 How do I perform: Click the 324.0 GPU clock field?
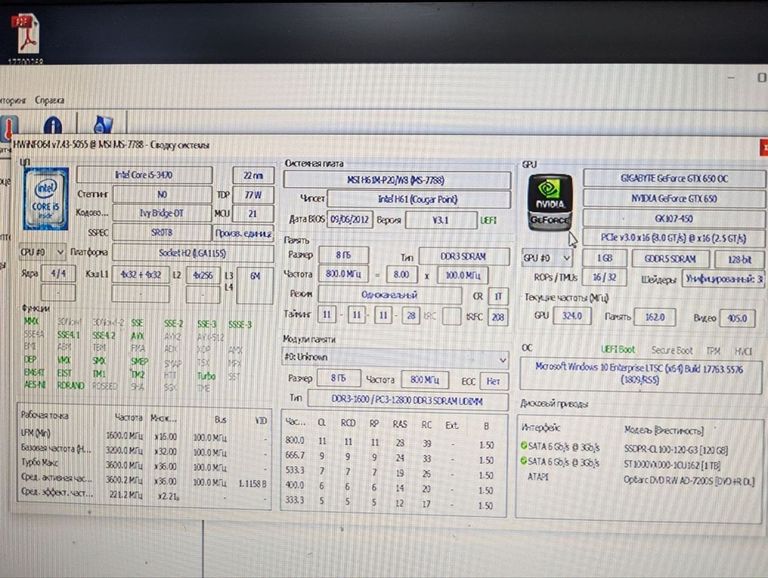[x=572, y=316]
